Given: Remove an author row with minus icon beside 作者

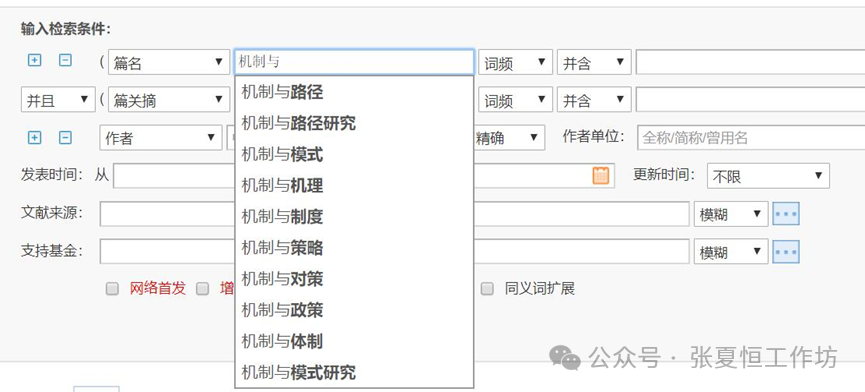Looking at the screenshot, I should (65, 137).
